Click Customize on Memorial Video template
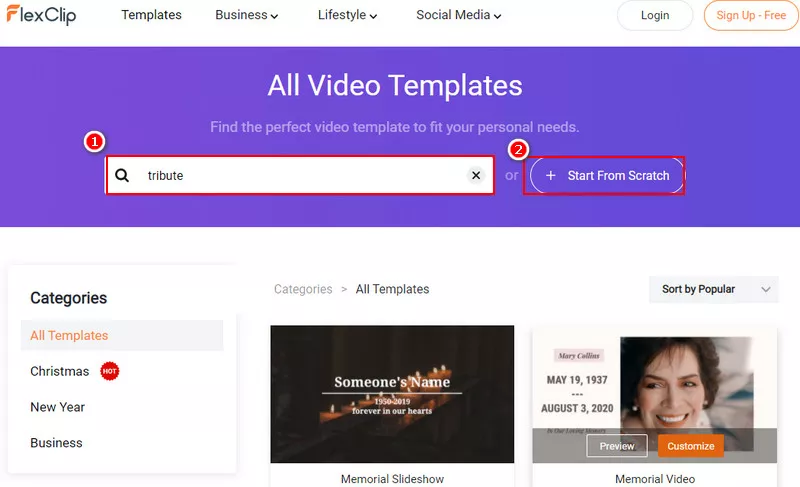The height and width of the screenshot is (487, 800). coord(691,446)
